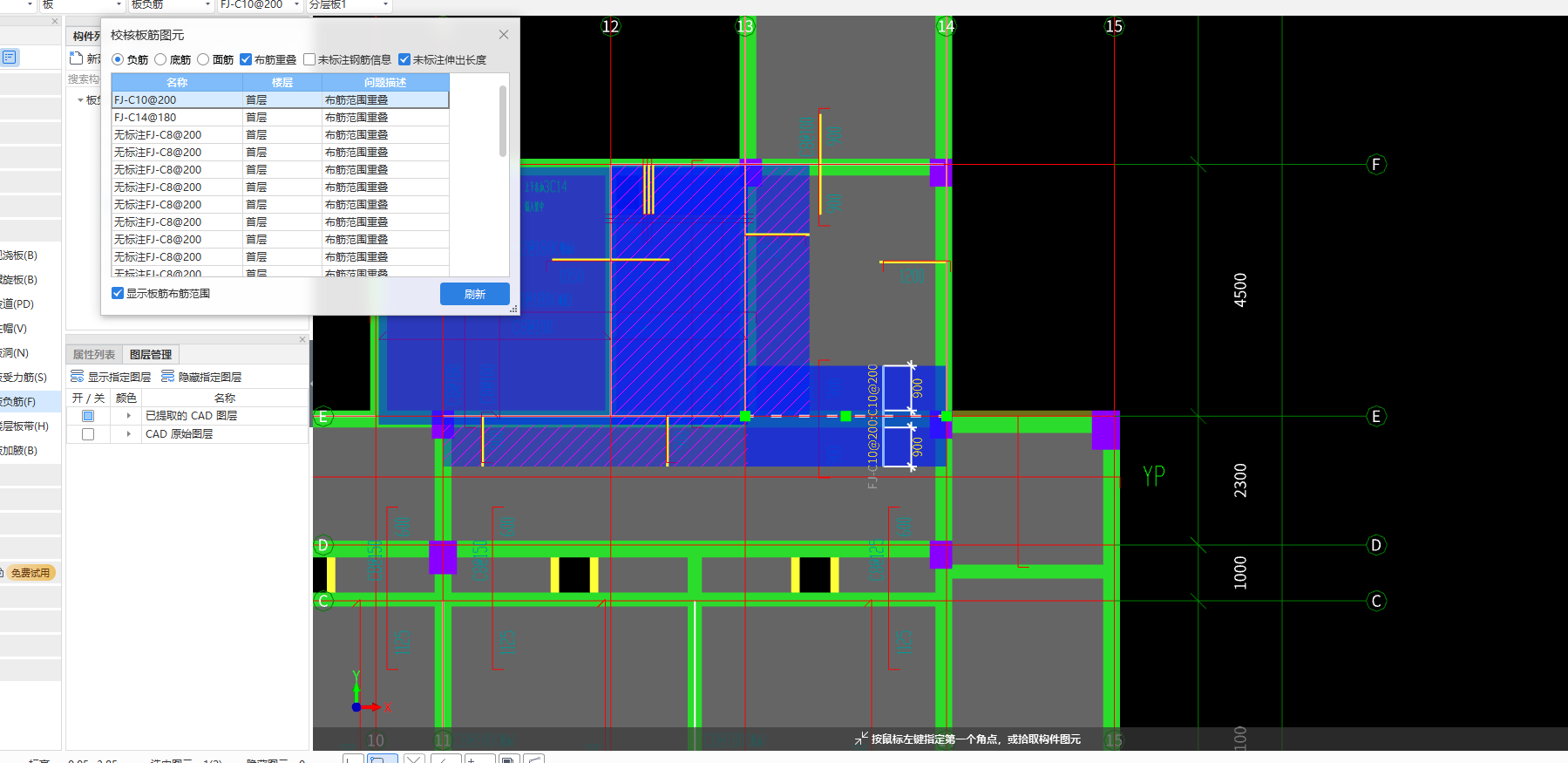Check the 未标注钢筋信息 checkbox

[309, 59]
